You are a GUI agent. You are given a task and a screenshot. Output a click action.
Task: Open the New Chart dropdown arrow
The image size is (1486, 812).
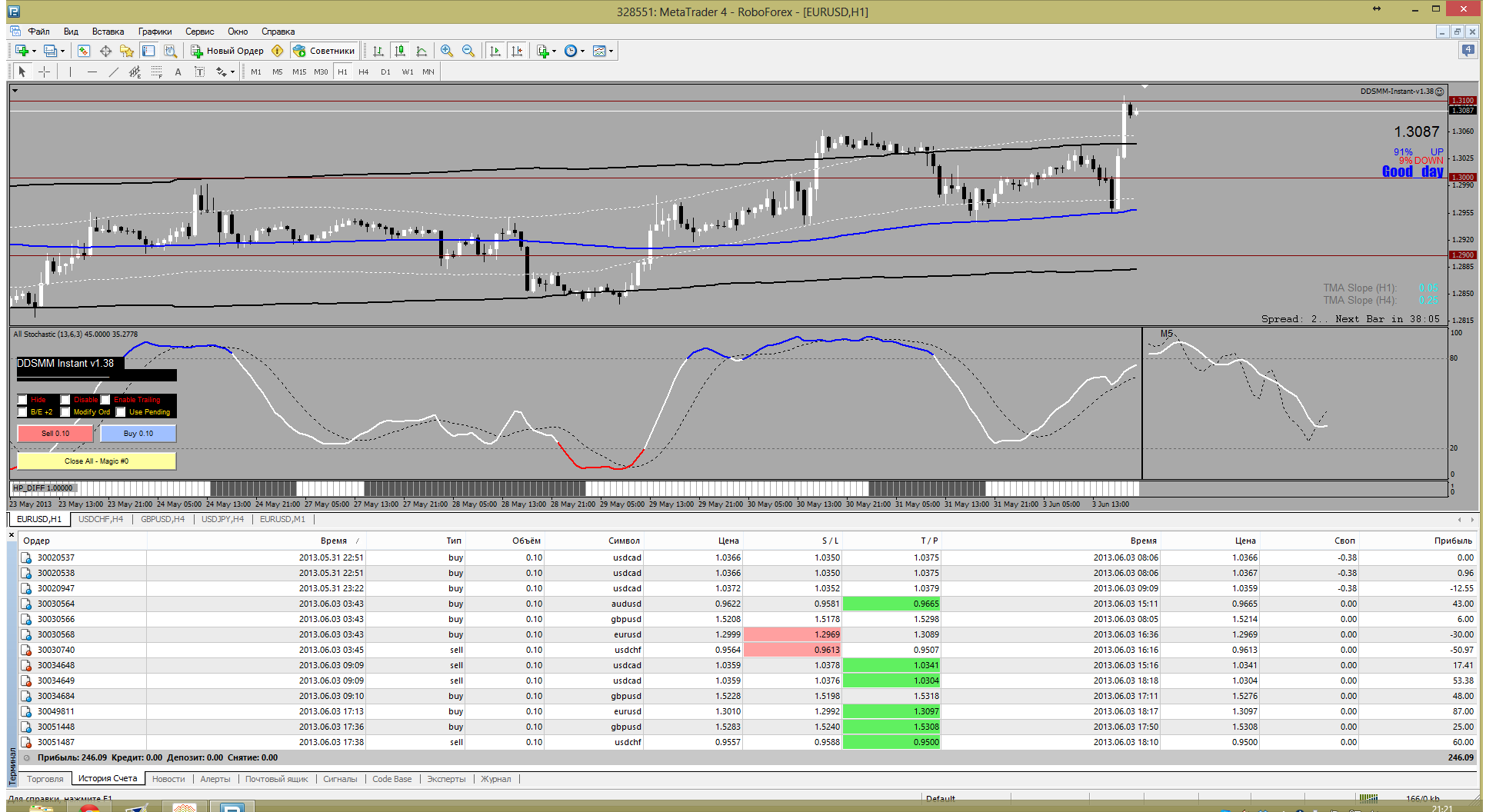(34, 52)
